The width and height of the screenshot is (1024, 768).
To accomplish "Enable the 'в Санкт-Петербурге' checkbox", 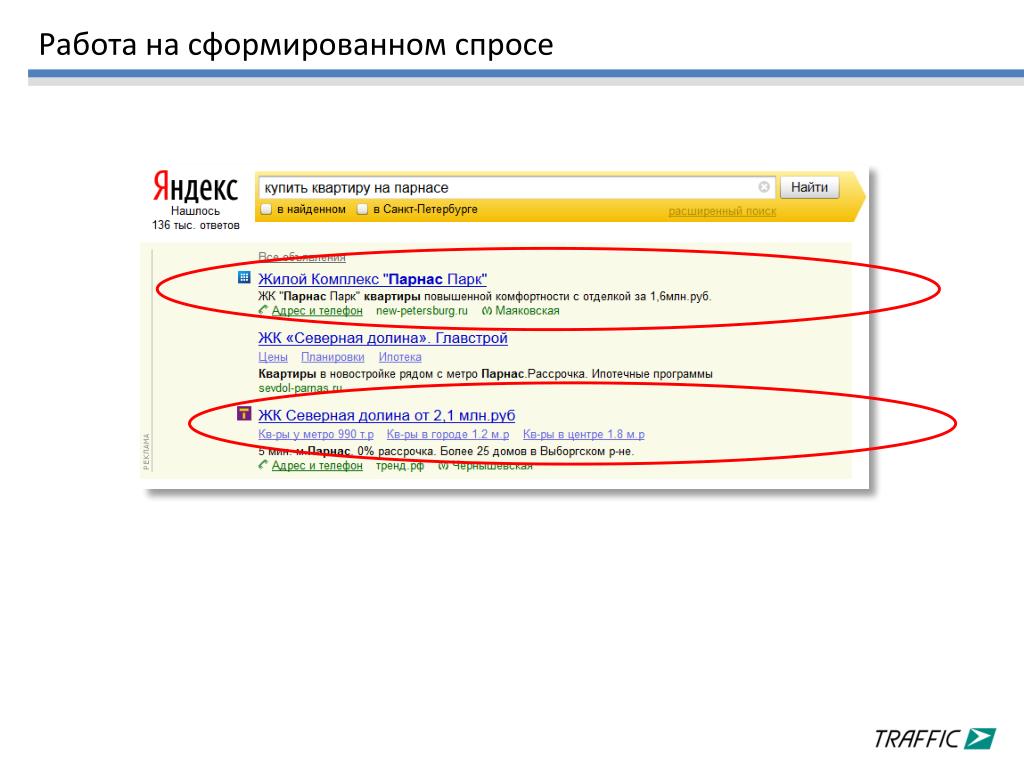I will point(362,209).
